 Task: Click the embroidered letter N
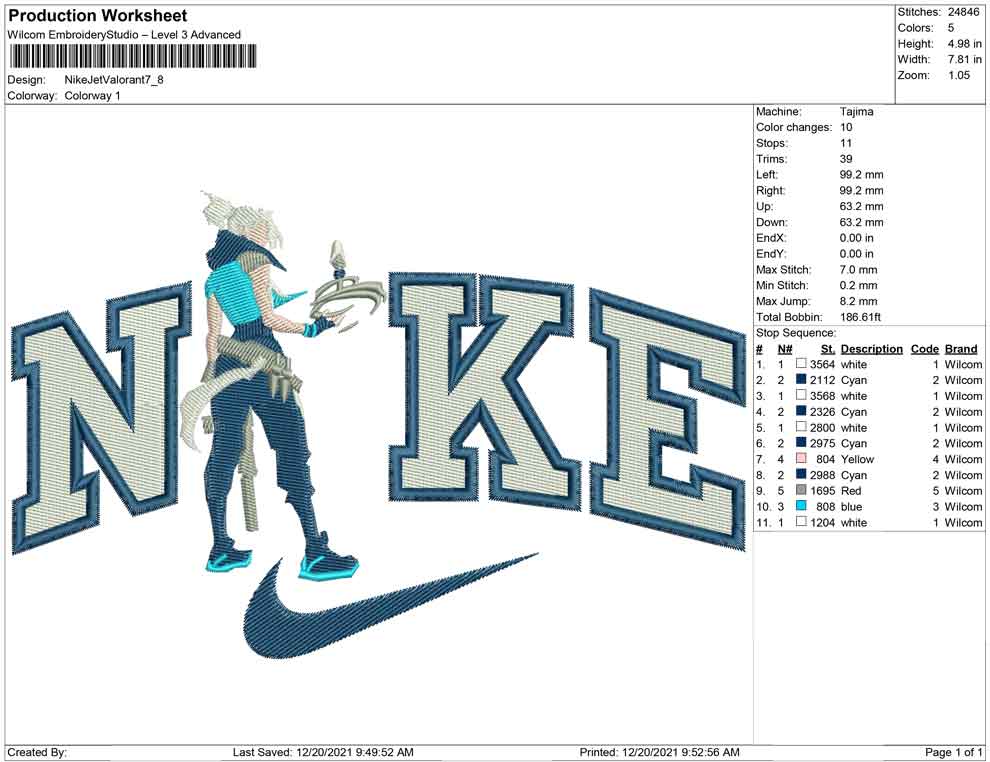pyautogui.click(x=101, y=417)
